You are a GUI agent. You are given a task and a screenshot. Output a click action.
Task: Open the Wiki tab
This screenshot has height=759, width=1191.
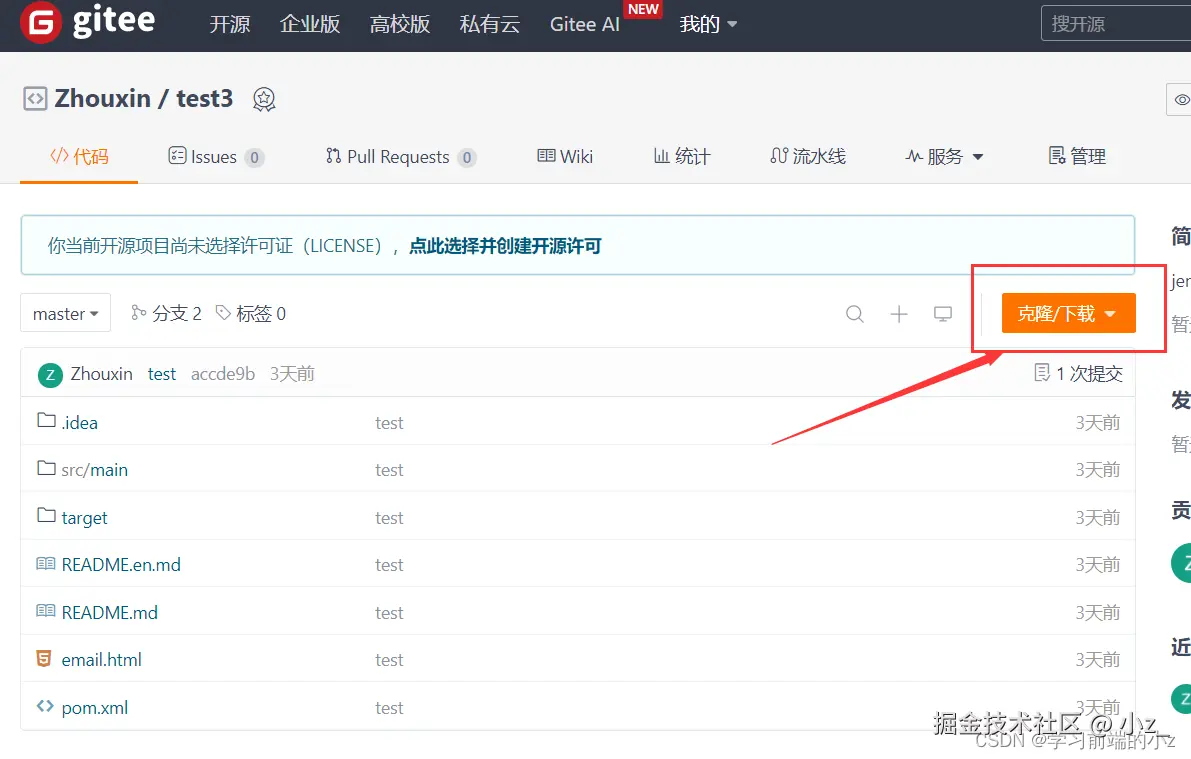pos(565,157)
